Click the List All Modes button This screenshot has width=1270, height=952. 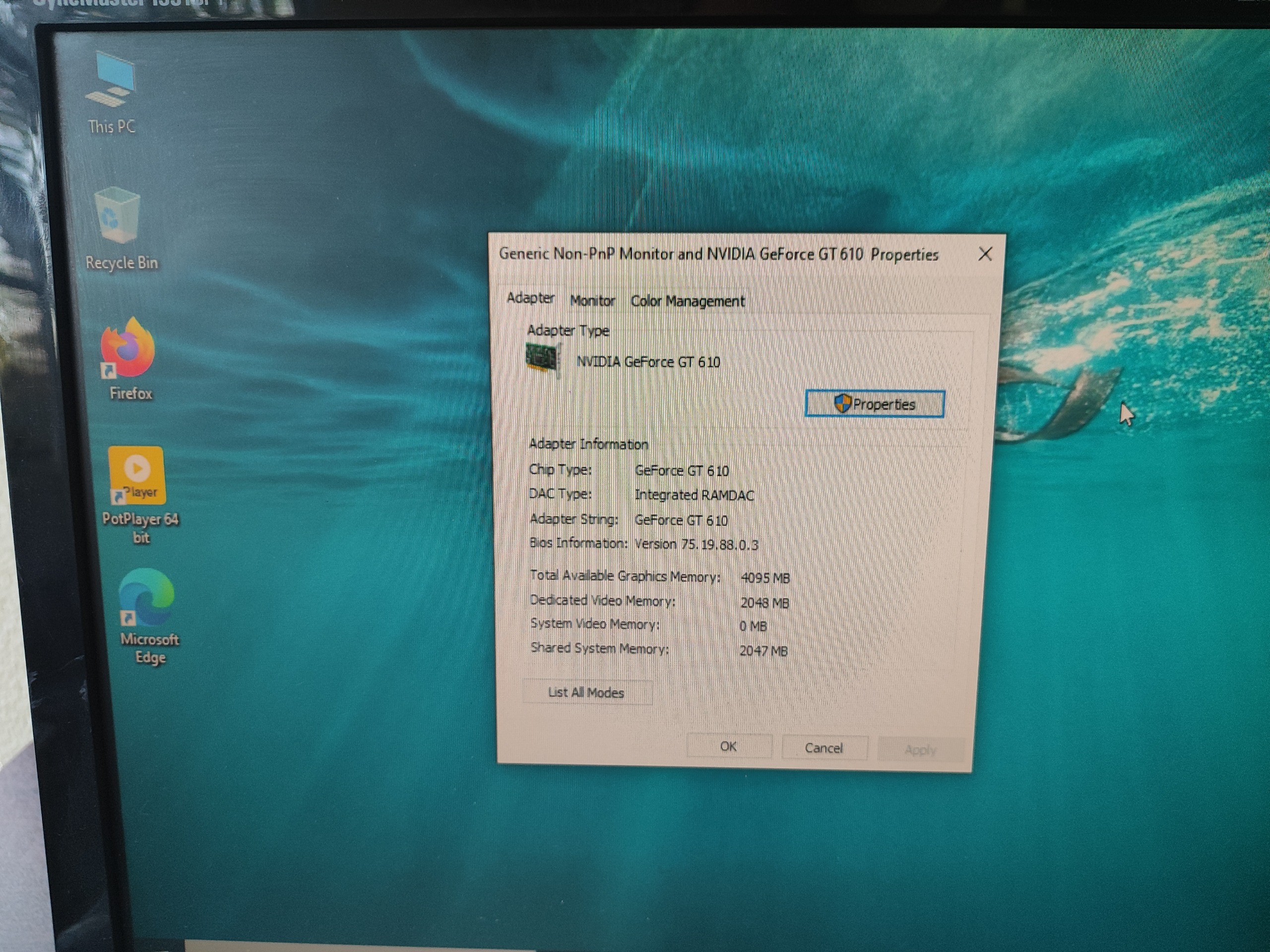click(x=586, y=693)
